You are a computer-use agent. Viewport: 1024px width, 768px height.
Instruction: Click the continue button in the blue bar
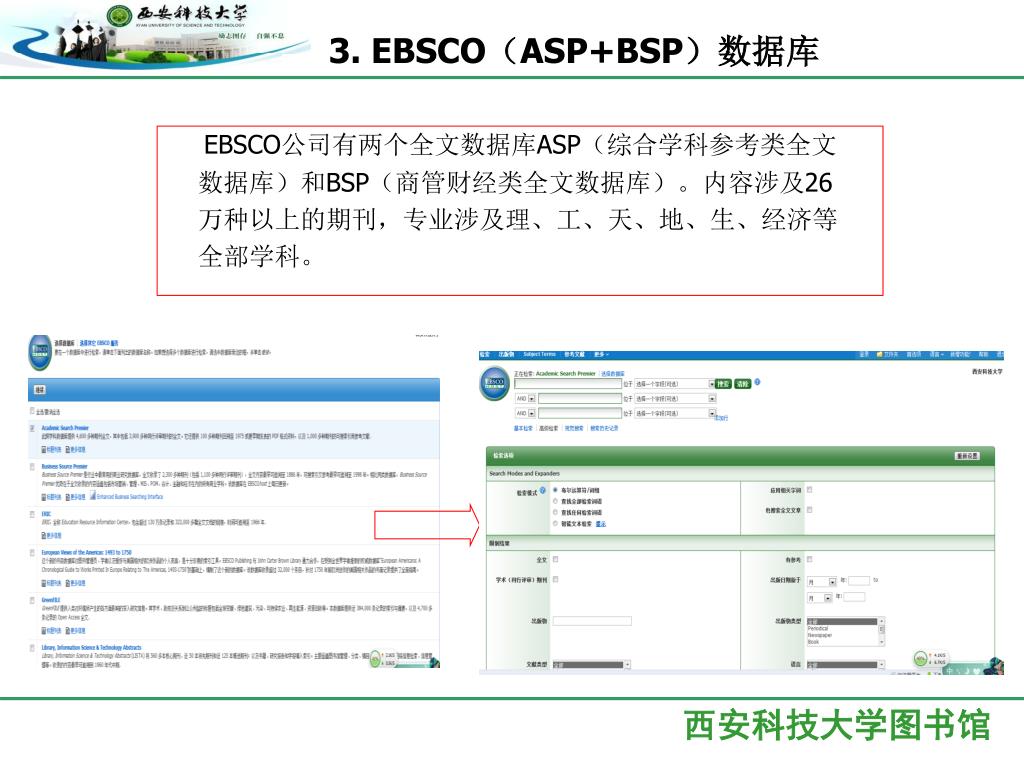click(x=40, y=390)
